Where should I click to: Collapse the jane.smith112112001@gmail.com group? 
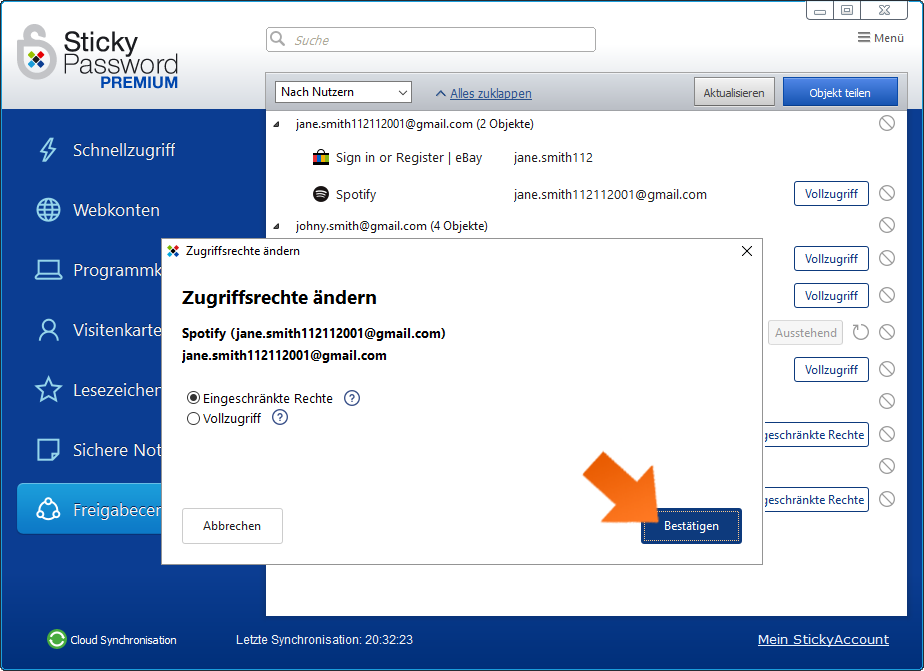pyautogui.click(x=276, y=124)
